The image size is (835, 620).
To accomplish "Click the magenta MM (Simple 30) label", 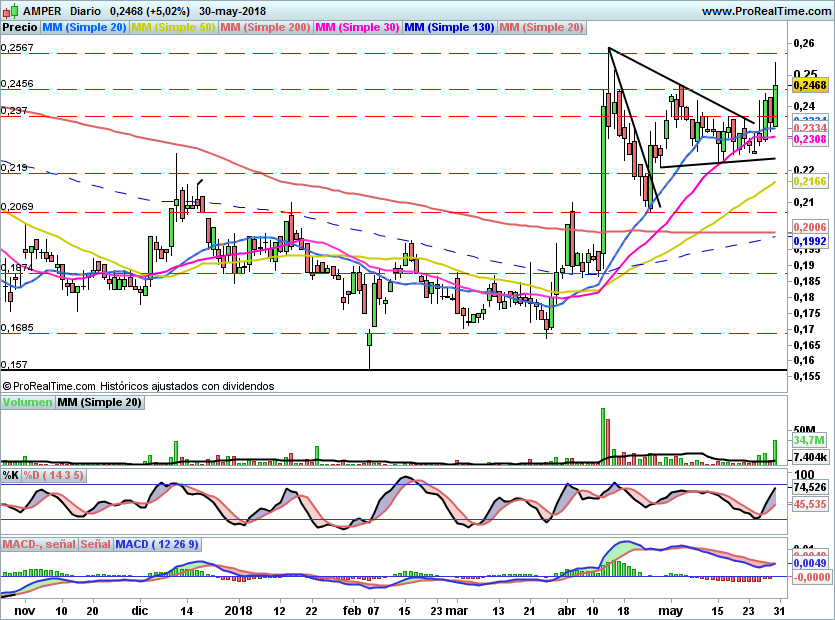I will click(x=357, y=27).
